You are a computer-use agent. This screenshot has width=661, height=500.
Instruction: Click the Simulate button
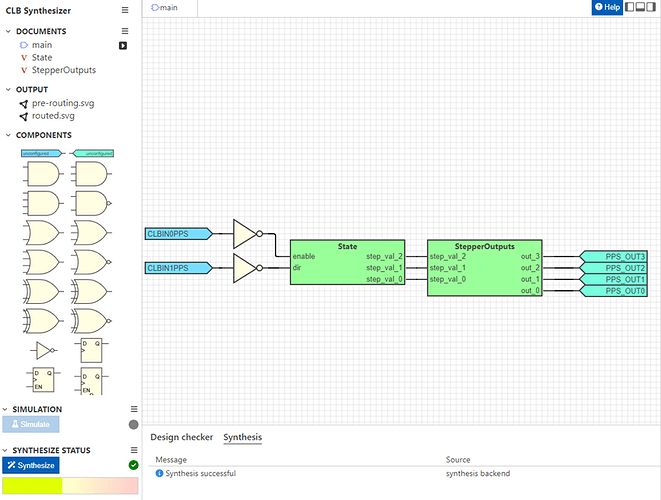(31, 425)
